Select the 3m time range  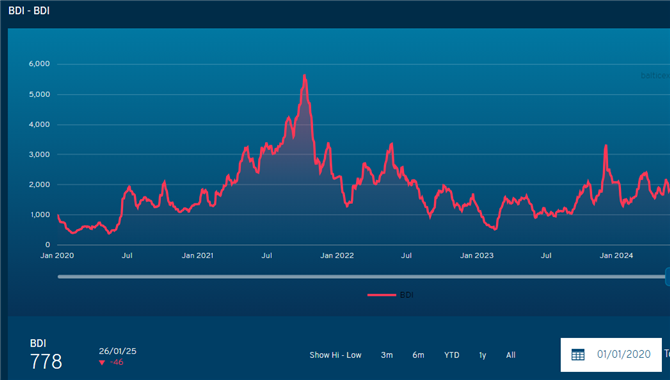[387, 355]
